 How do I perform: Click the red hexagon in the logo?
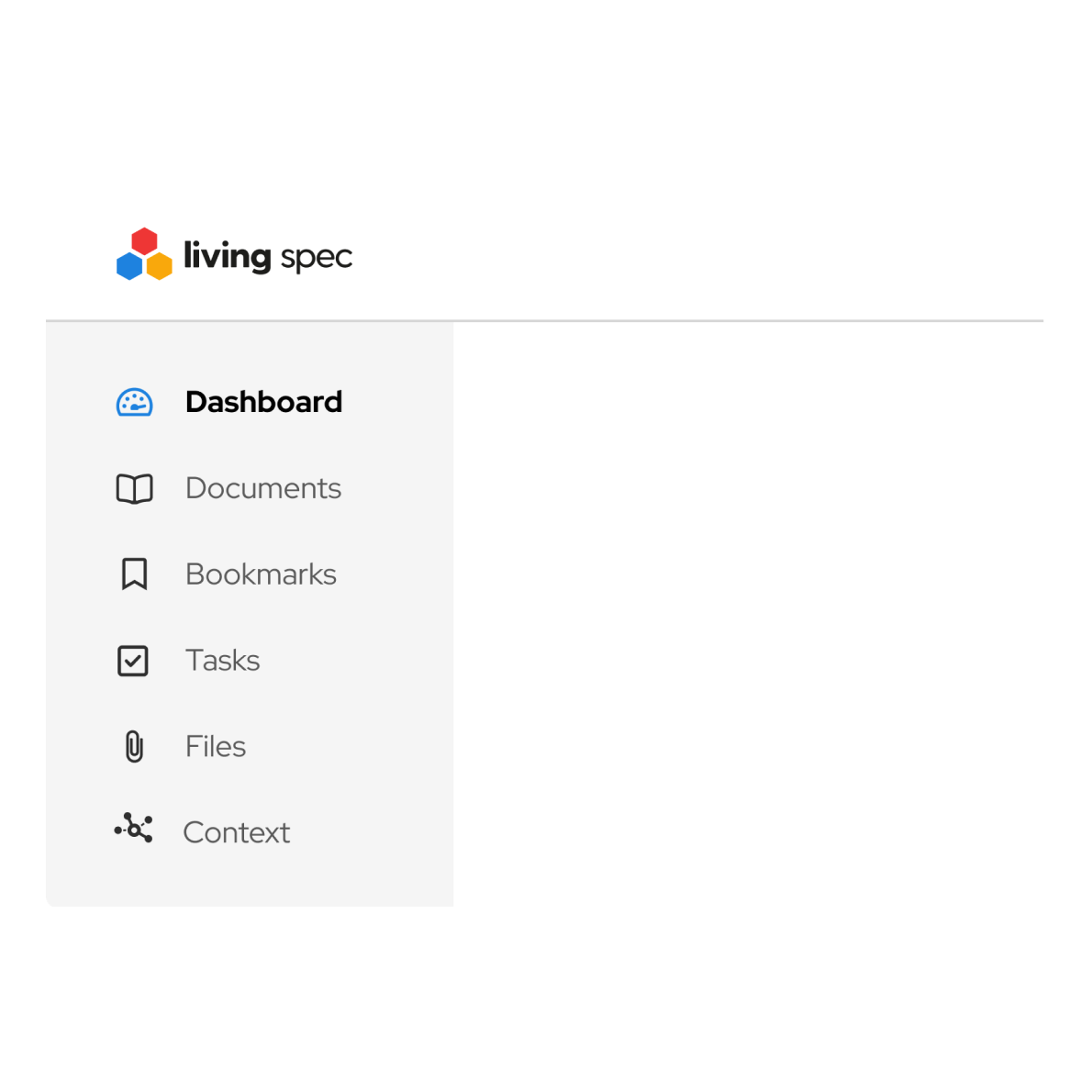pyautogui.click(x=144, y=242)
